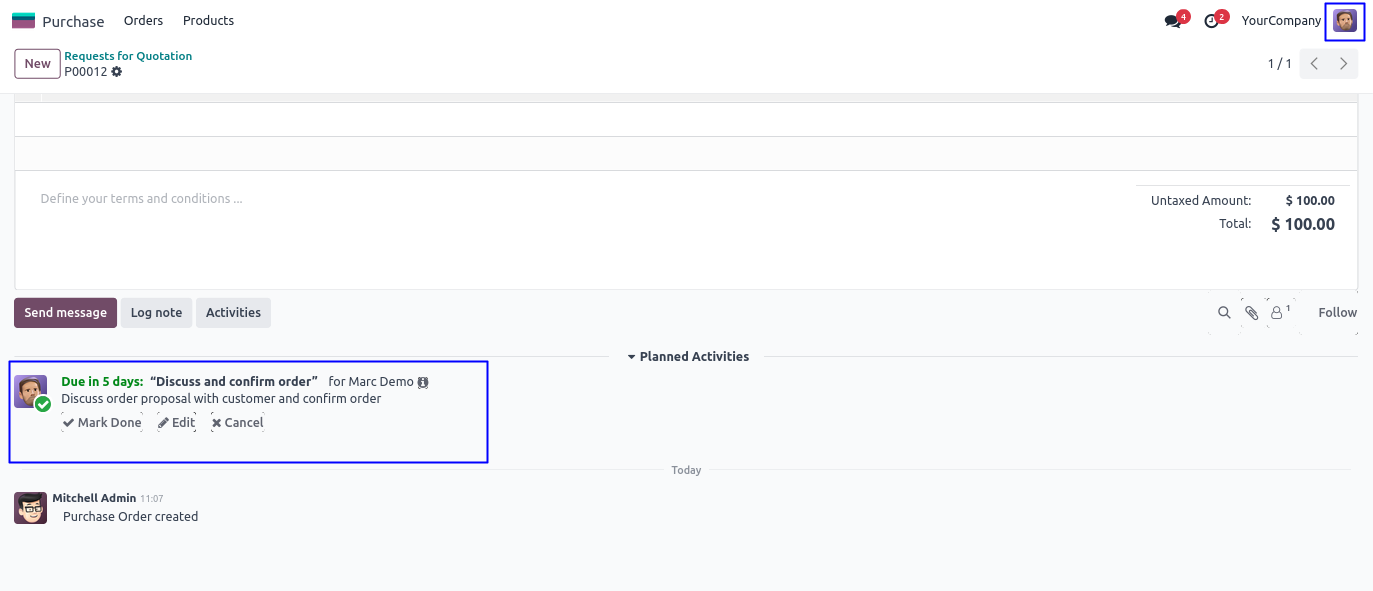Open the activities clock icon
This screenshot has height=591, width=1373.
(x=1212, y=21)
